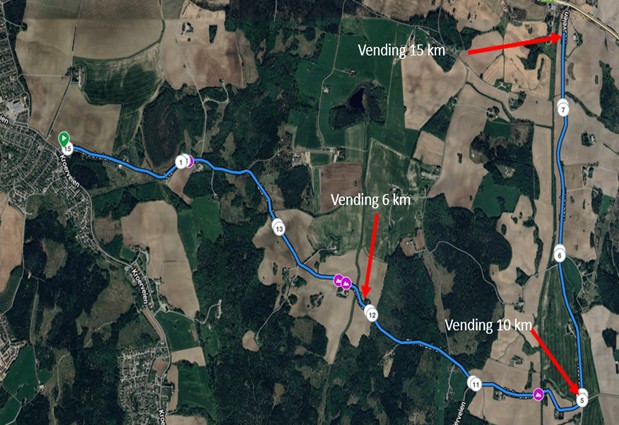Screen dimensions: 619x425
Task: Click the green start flag marker
Action: (64, 140)
